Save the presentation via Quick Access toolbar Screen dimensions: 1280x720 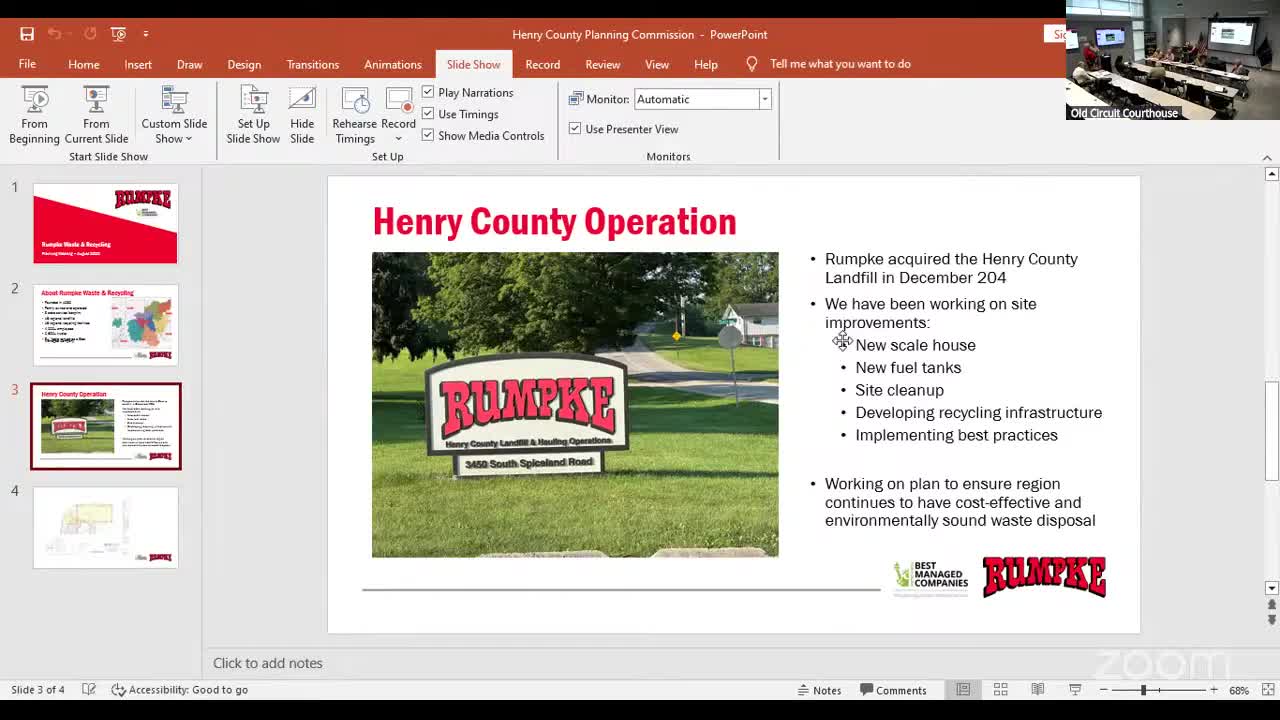[27, 33]
